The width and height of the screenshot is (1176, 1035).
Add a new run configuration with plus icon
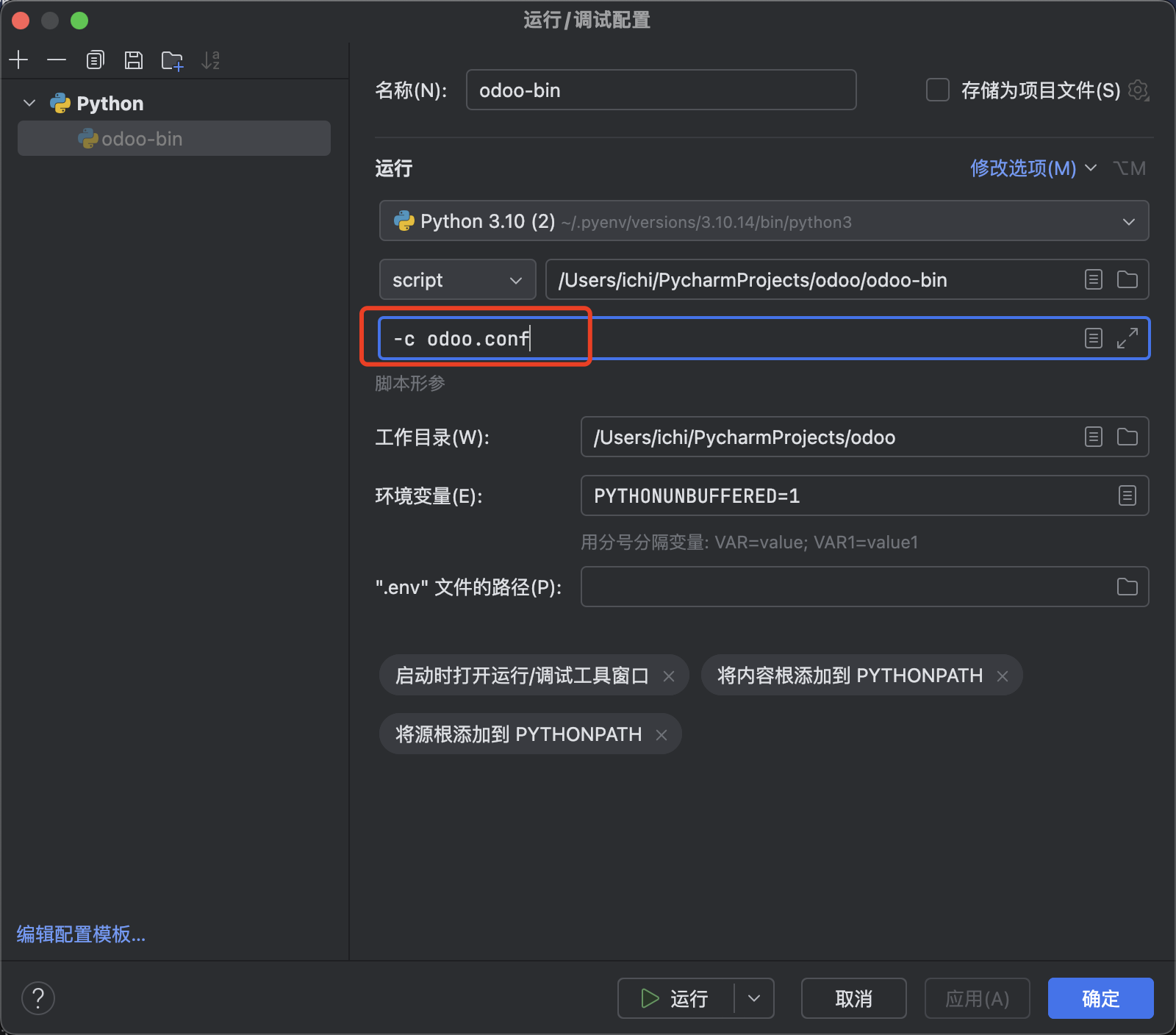(x=19, y=60)
